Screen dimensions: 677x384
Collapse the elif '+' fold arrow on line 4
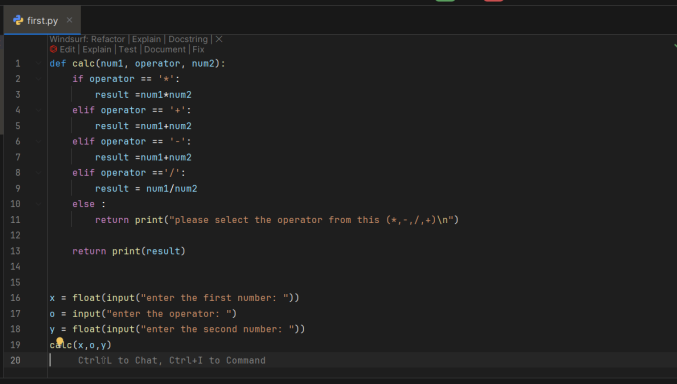(38, 110)
